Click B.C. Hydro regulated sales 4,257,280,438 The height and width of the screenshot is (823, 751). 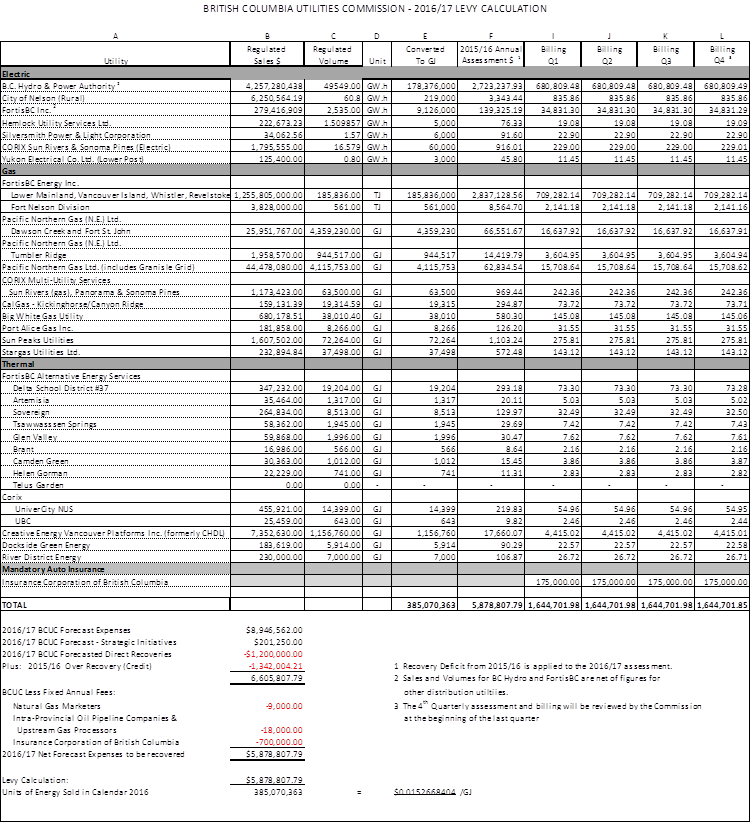click(x=274, y=86)
